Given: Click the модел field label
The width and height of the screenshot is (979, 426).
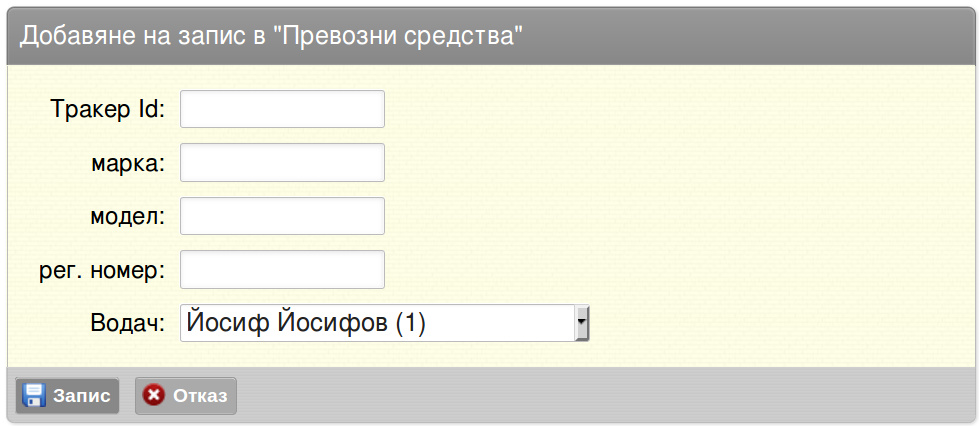Looking at the screenshot, I should click(x=128, y=216).
